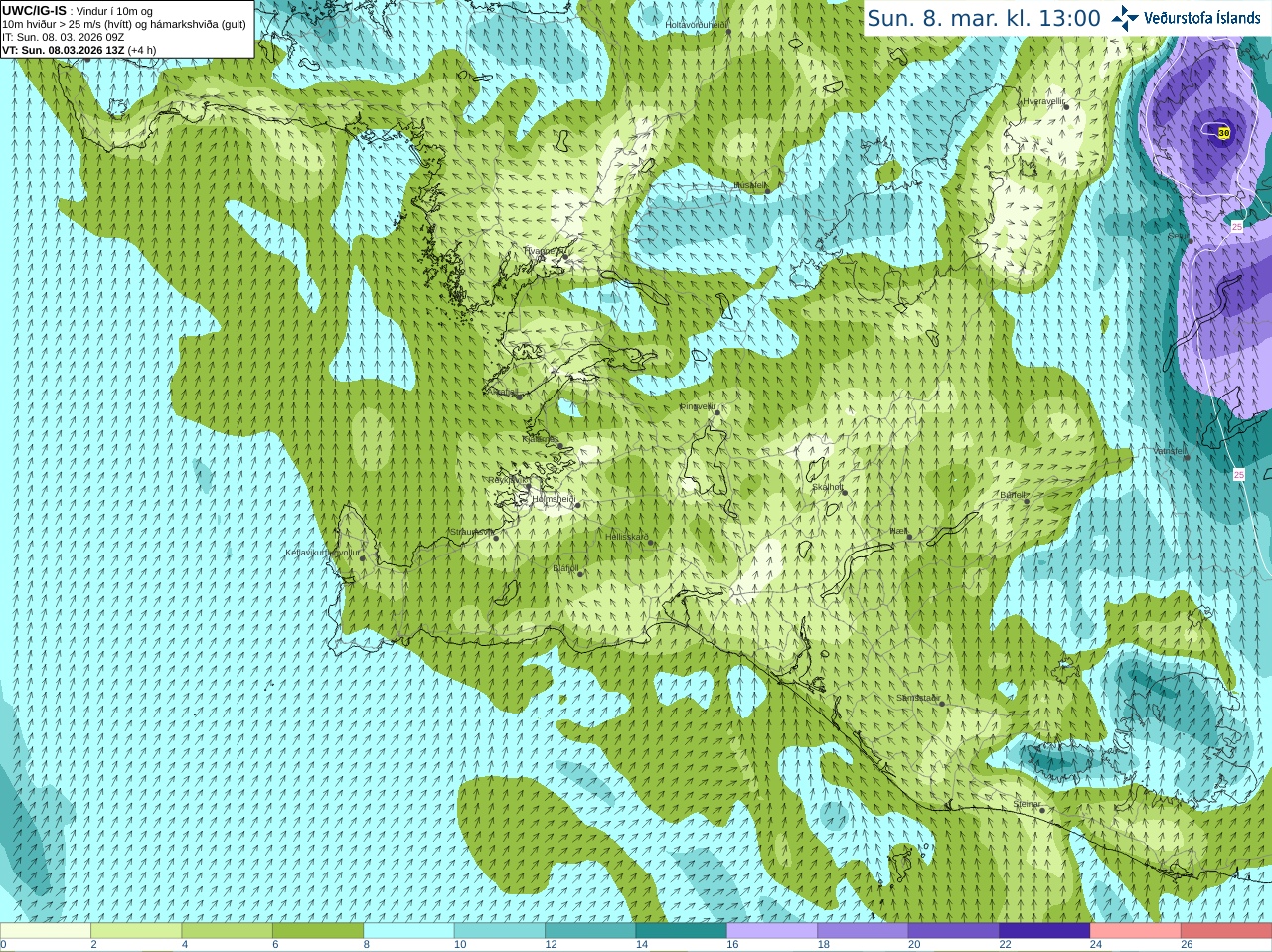1272x952 pixels.
Task: Click the 25 contour label below the 30 marker
Action: (x=1237, y=227)
